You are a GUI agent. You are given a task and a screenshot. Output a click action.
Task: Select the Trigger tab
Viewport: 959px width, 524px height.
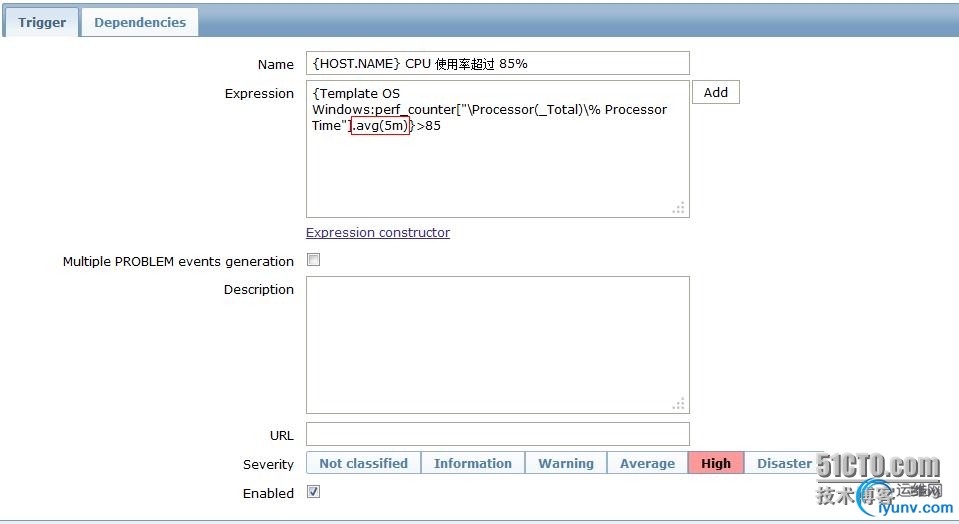point(42,22)
